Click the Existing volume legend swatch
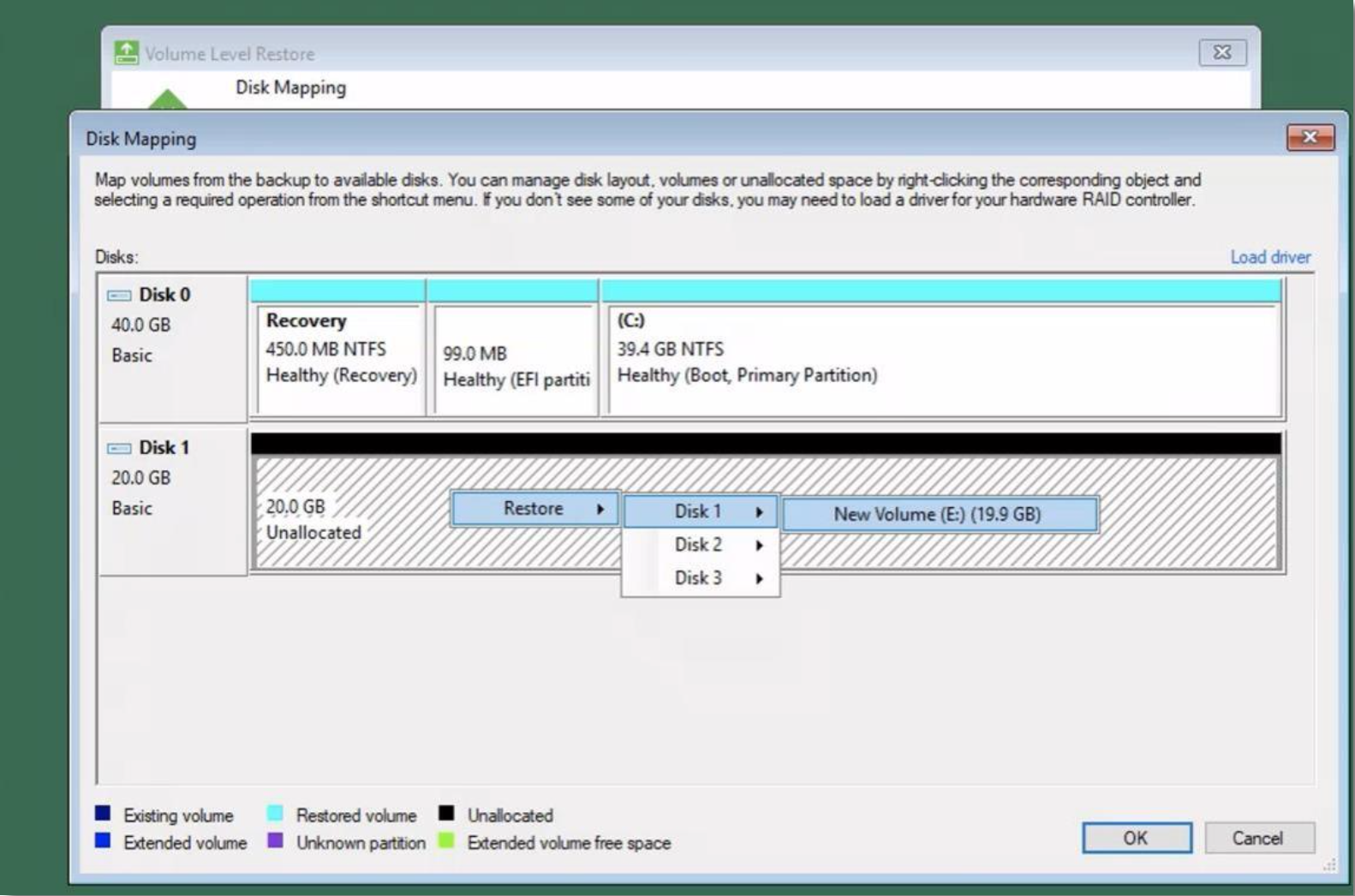Screen dimensions: 1355x896 [x=103, y=813]
